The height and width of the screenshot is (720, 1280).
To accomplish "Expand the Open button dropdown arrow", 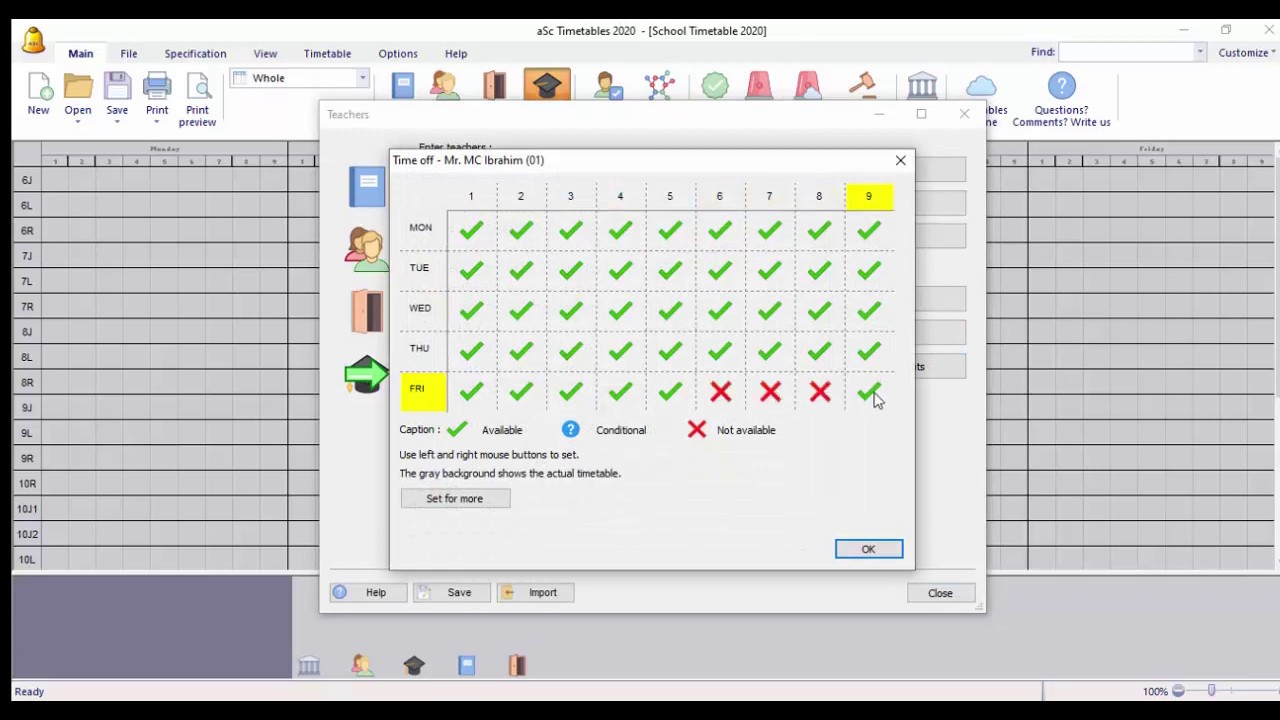I will [78, 122].
